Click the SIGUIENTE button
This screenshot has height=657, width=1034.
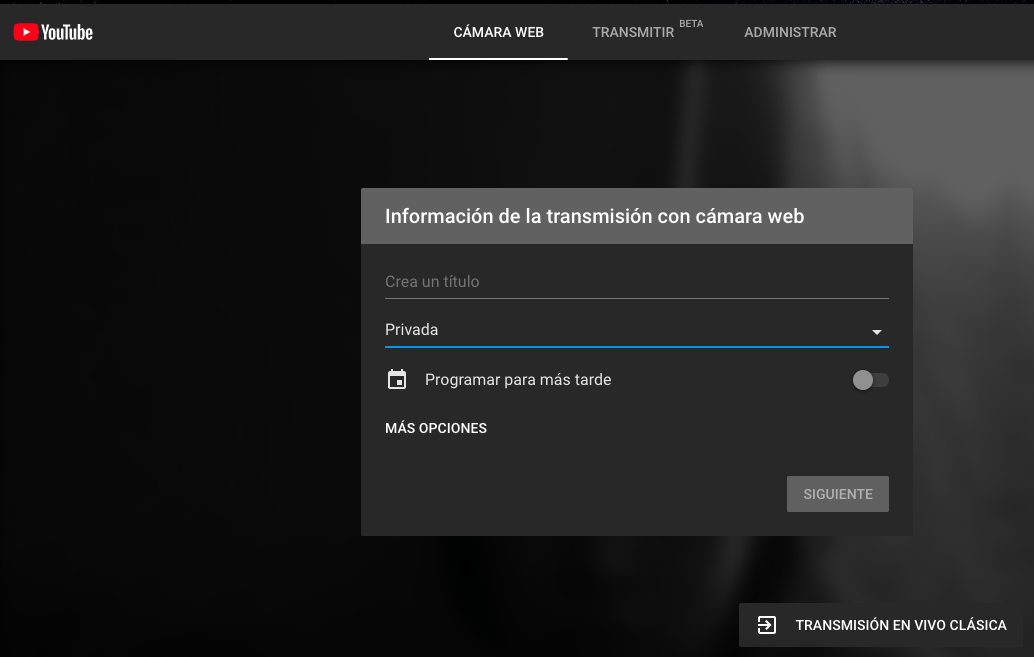coord(837,494)
